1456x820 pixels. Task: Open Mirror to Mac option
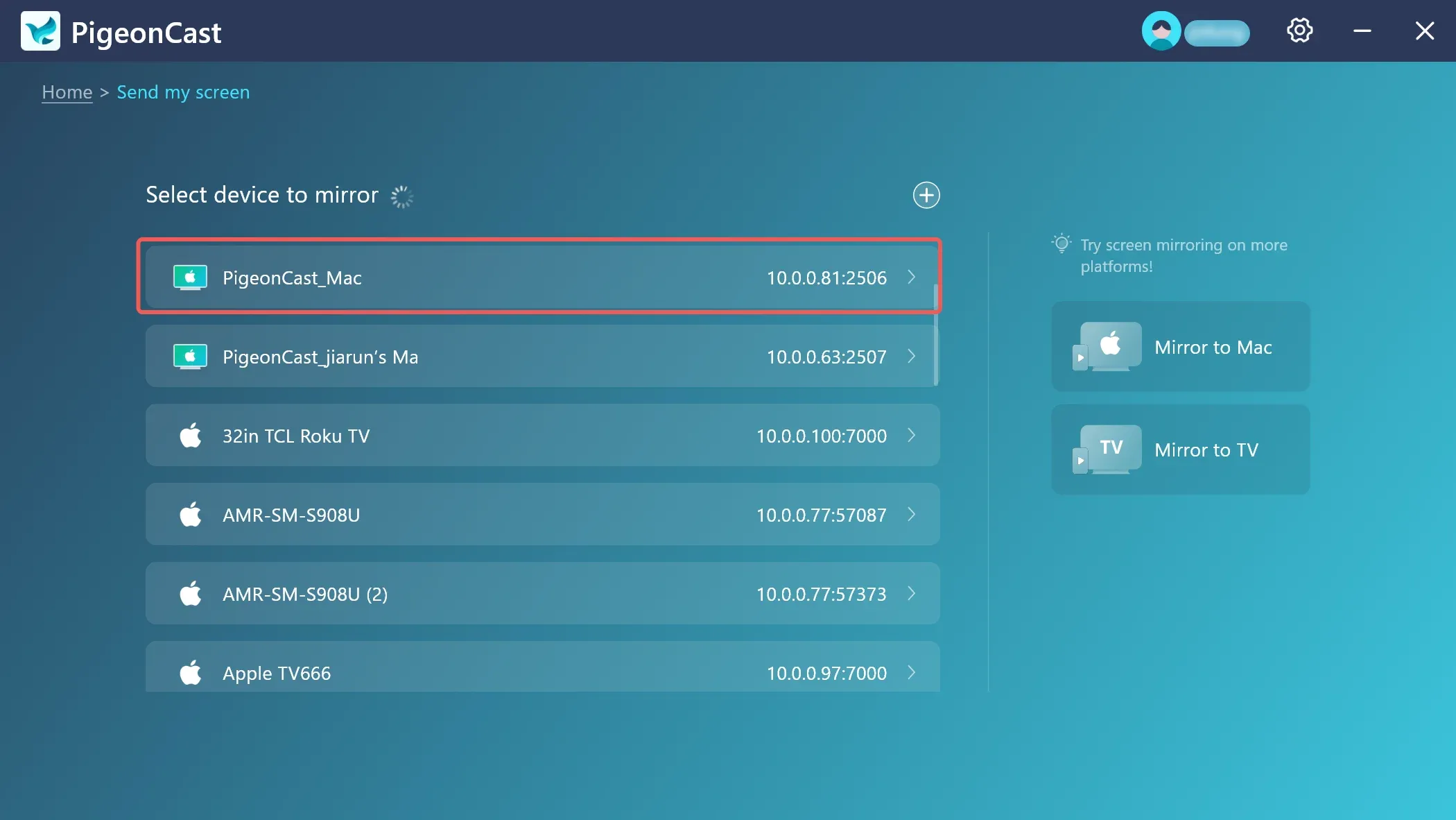pos(1181,347)
